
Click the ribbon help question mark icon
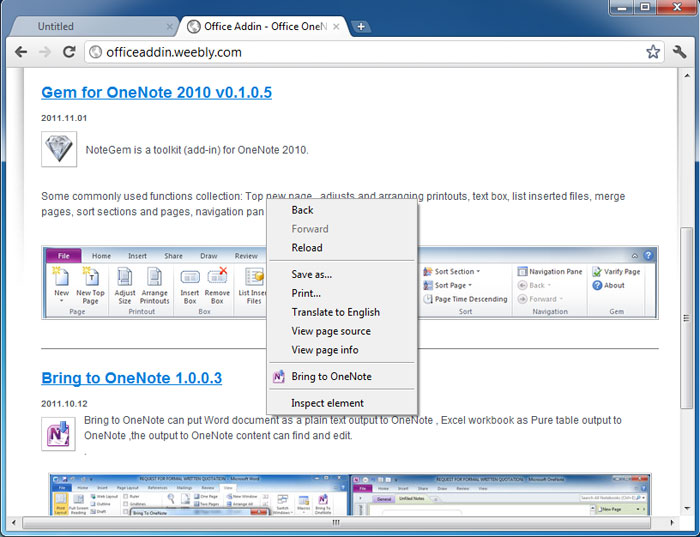(x=648, y=256)
